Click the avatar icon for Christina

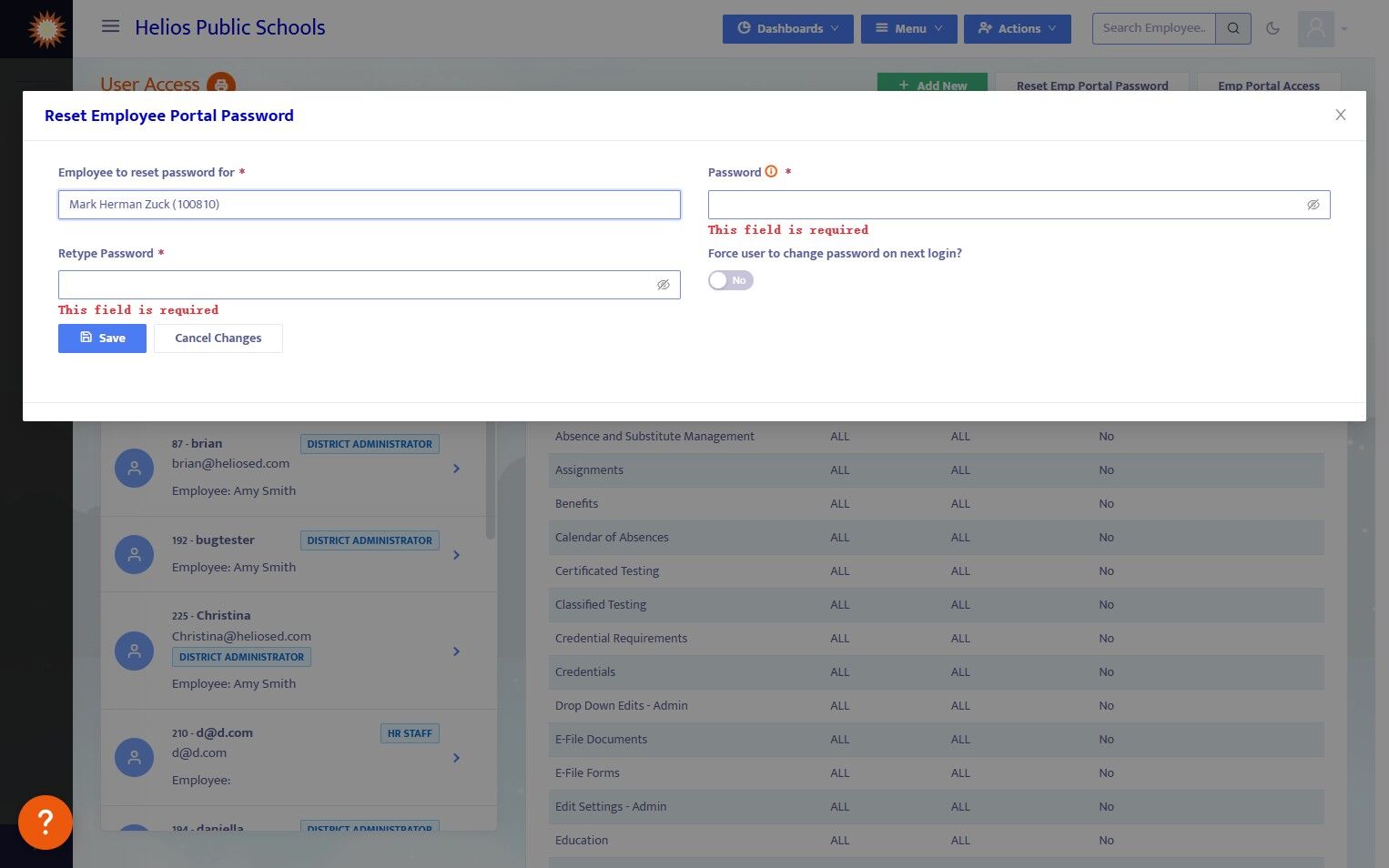pos(134,651)
